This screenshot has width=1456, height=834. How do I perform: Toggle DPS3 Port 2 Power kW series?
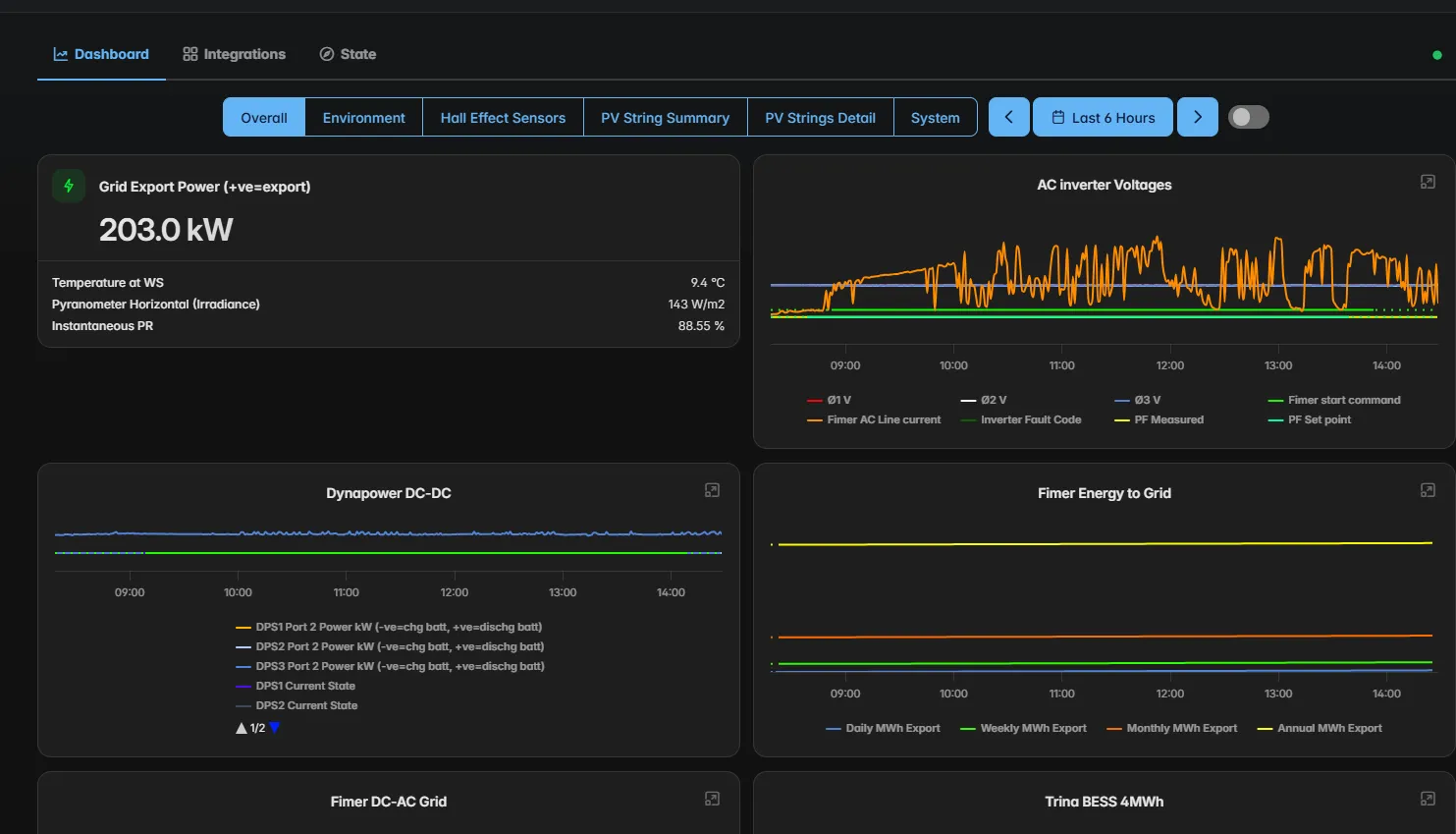pos(390,666)
